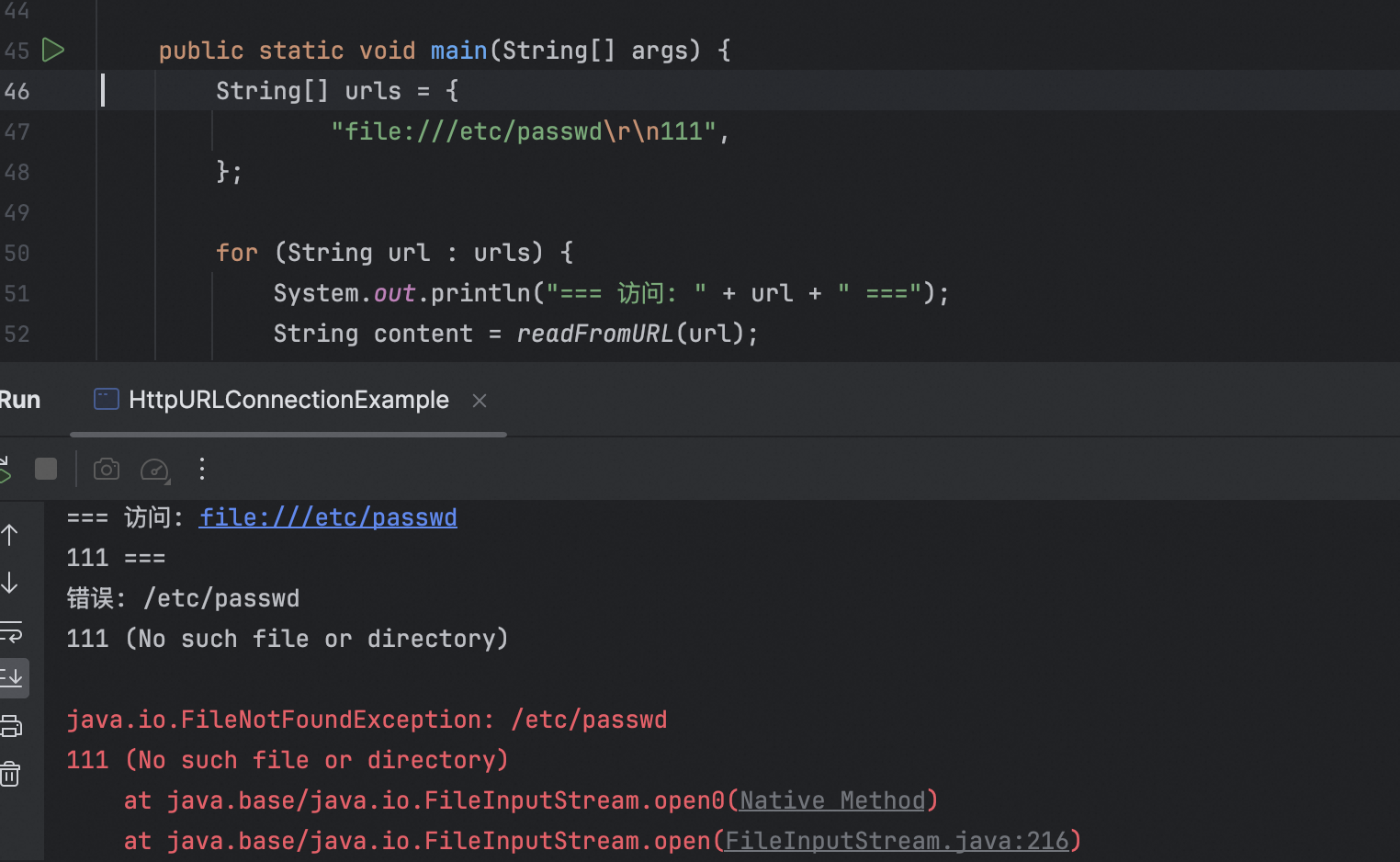Viewport: 1400px width, 862px height.
Task: Click the "file:///etc/passwd\r\n111" string literal
Action: tap(523, 131)
